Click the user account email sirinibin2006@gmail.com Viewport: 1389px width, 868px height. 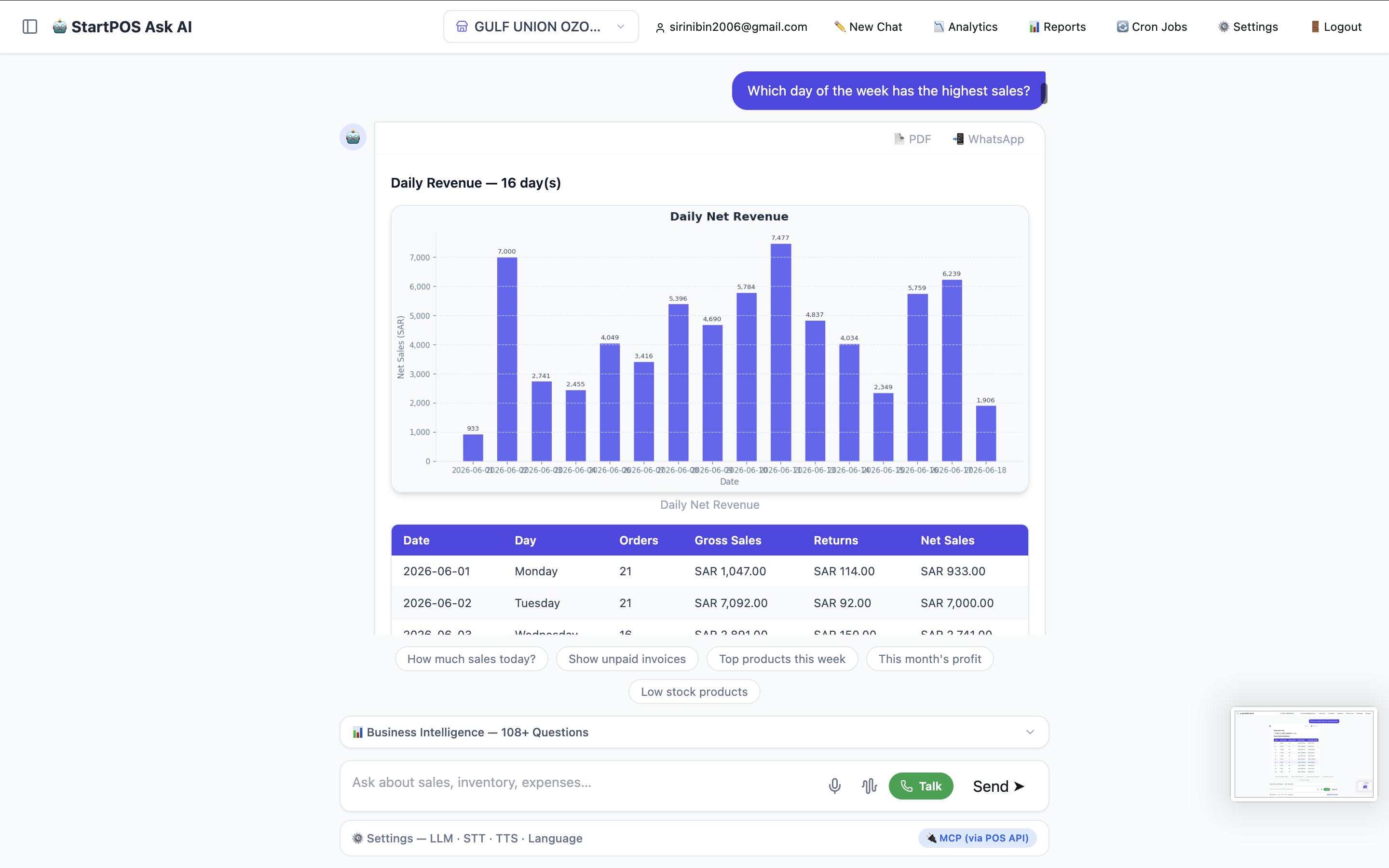click(738, 27)
